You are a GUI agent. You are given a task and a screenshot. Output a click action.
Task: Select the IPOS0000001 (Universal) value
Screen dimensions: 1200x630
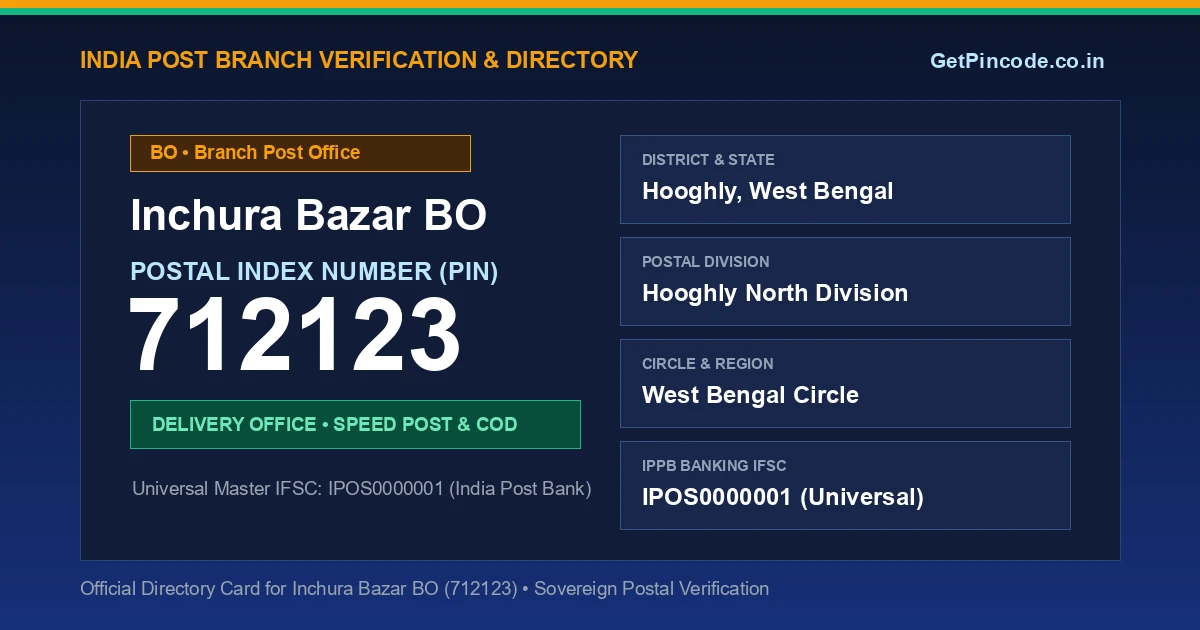[783, 497]
